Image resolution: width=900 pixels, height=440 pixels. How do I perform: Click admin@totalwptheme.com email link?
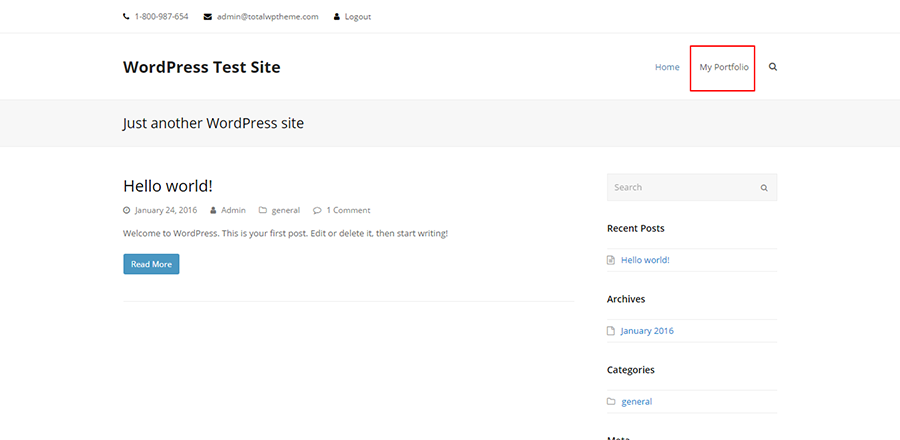click(x=267, y=17)
